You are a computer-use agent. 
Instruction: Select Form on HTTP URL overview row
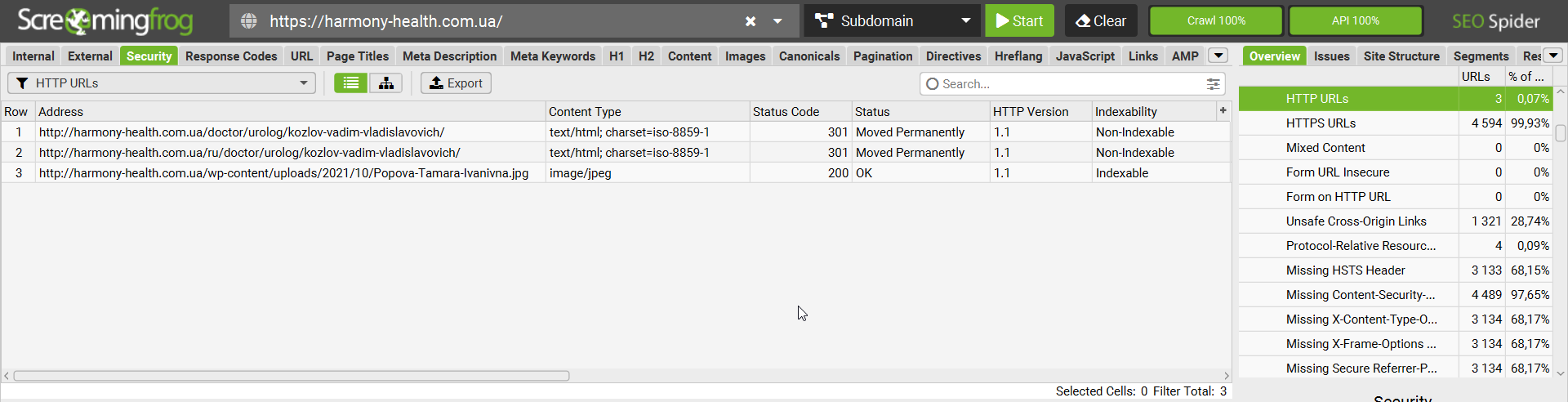click(x=1395, y=196)
